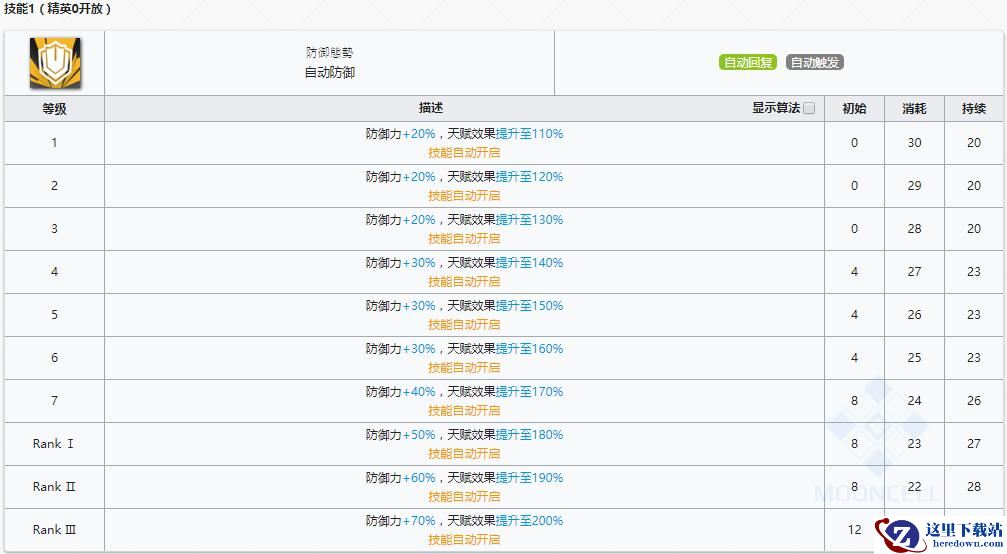Viewport: 1007px width, 554px height.
Task: Click the yellow shield skill icon
Action: pos(54,62)
